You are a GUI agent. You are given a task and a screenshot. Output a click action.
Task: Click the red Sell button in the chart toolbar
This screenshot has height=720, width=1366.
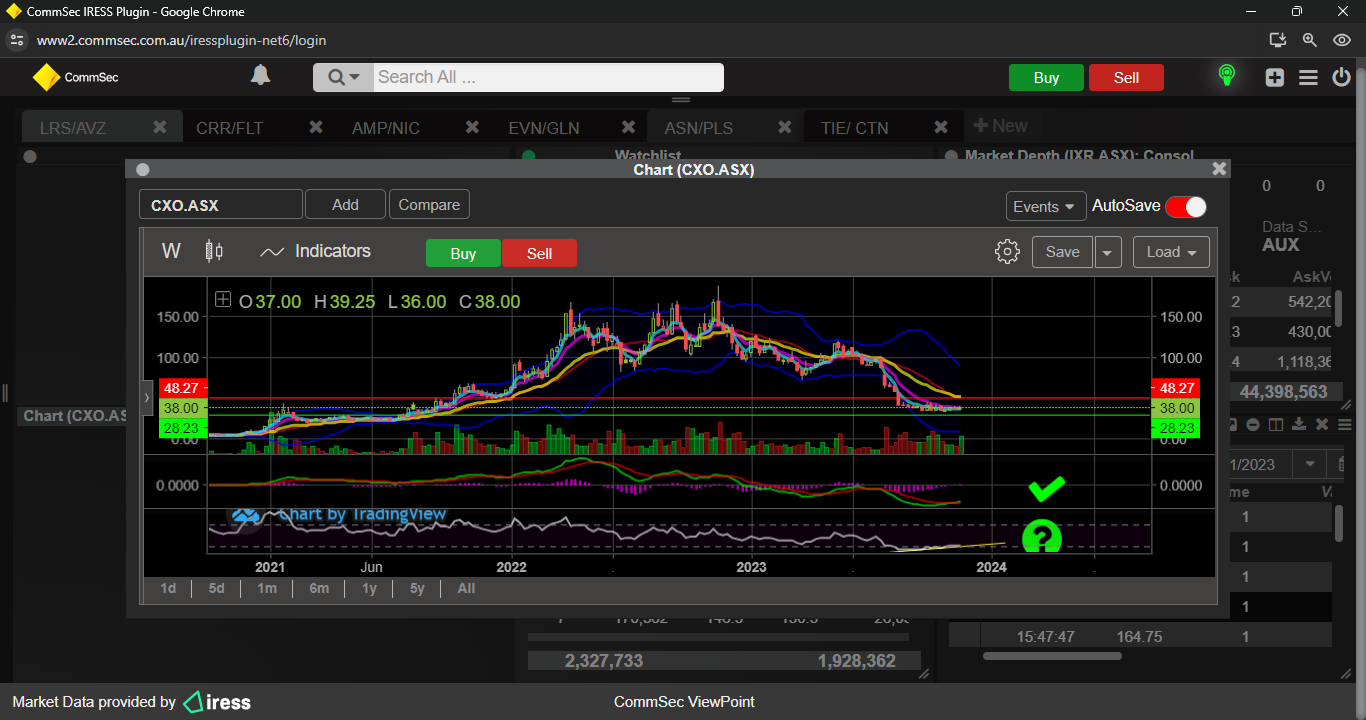point(539,253)
